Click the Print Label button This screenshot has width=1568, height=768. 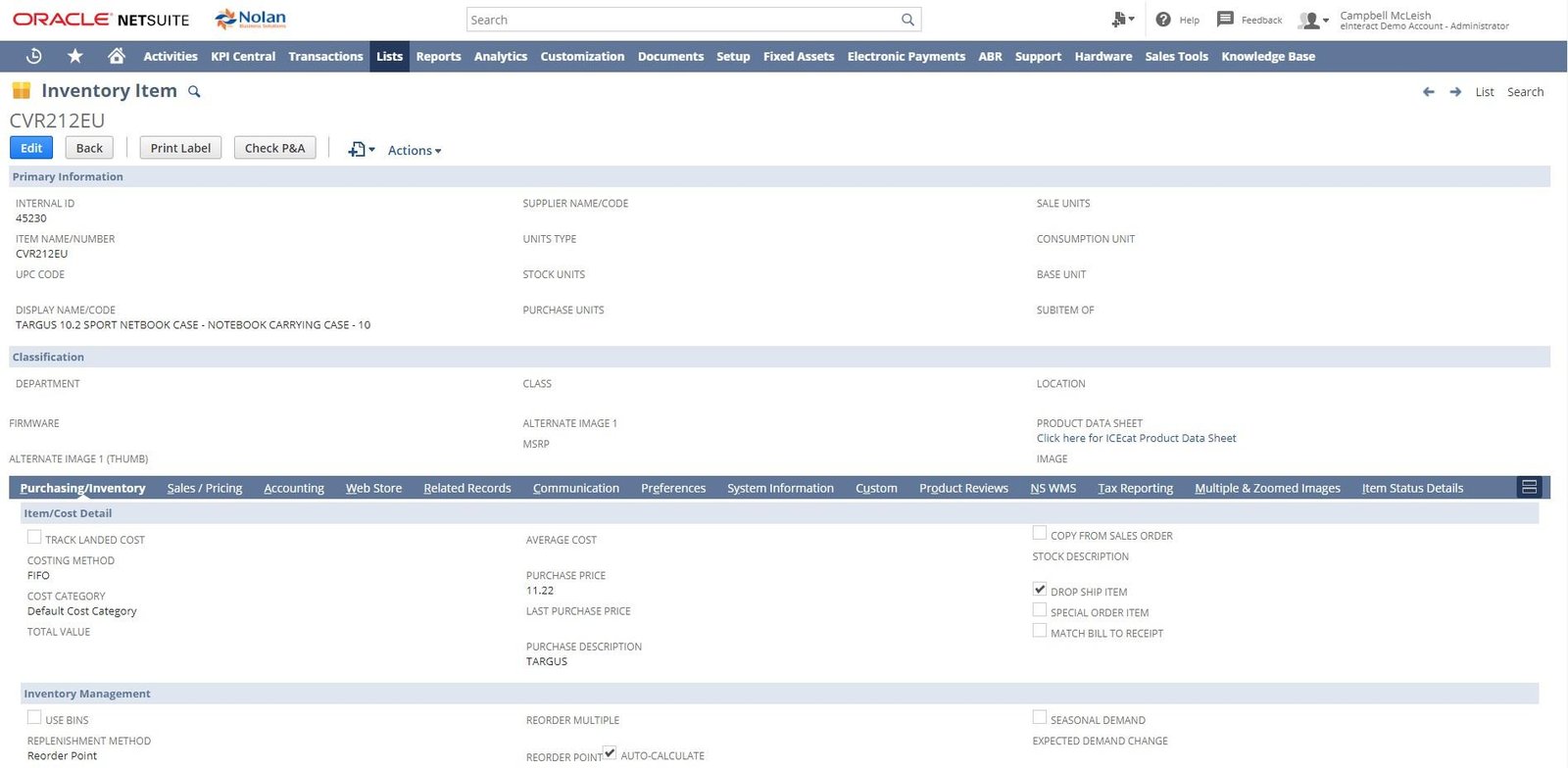click(x=180, y=148)
